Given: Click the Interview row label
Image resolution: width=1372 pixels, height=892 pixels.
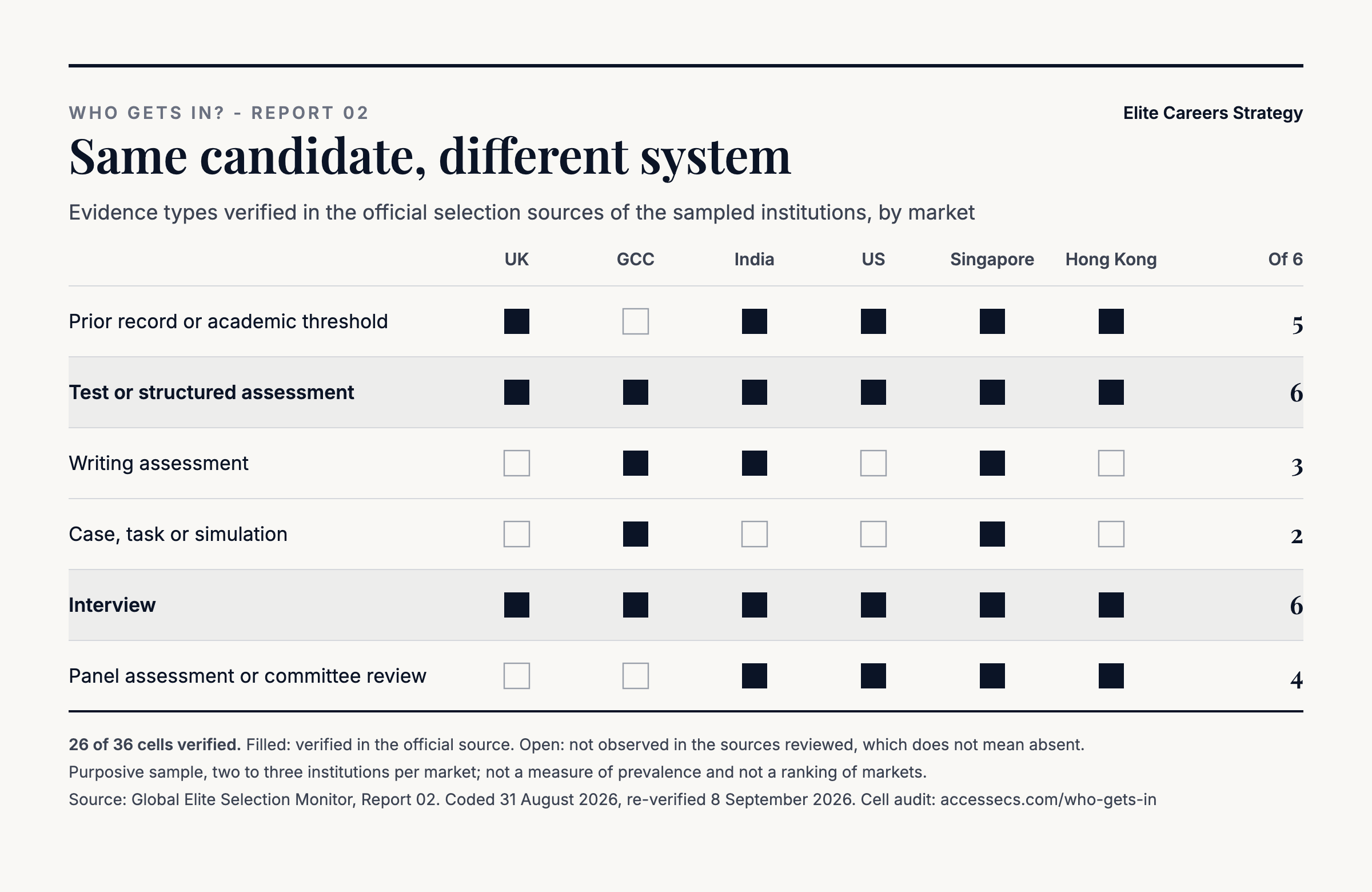Looking at the screenshot, I should [x=112, y=605].
